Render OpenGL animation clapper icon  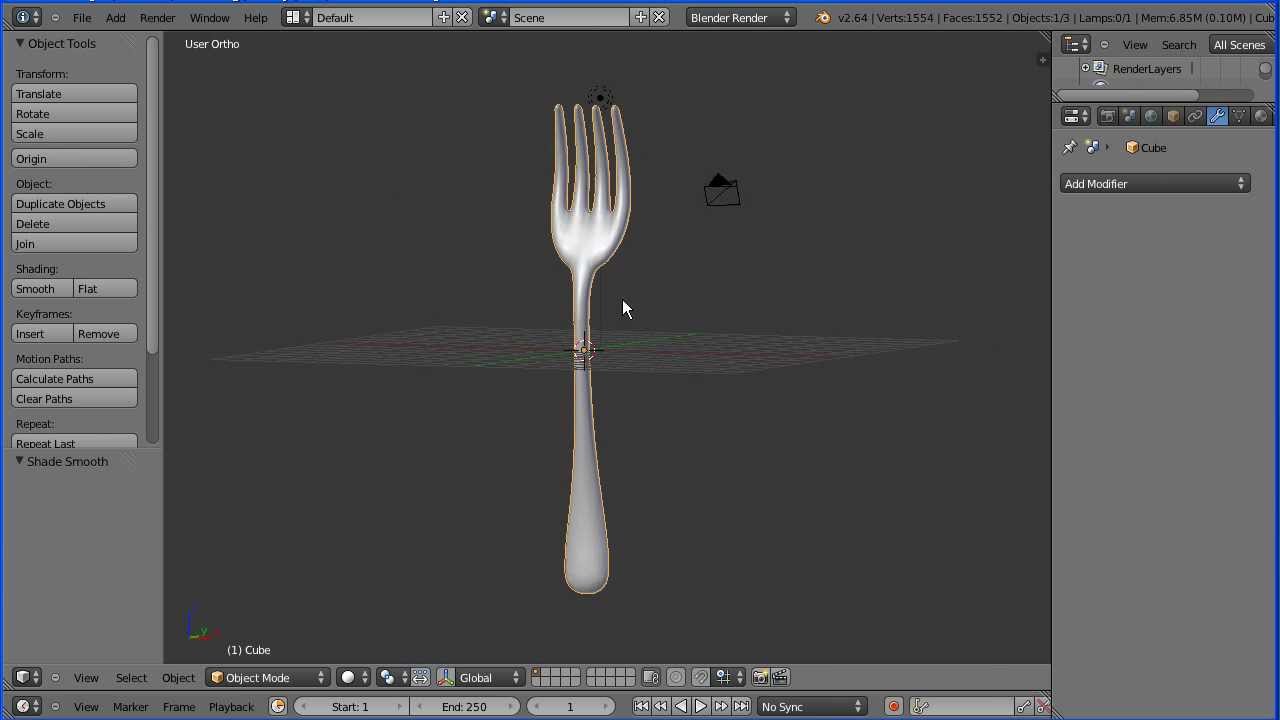click(780, 678)
